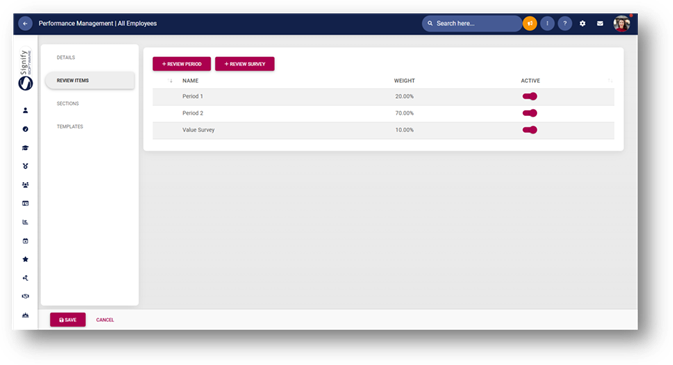Open the compass sidebar icon
The image size is (673, 365).
(25, 129)
